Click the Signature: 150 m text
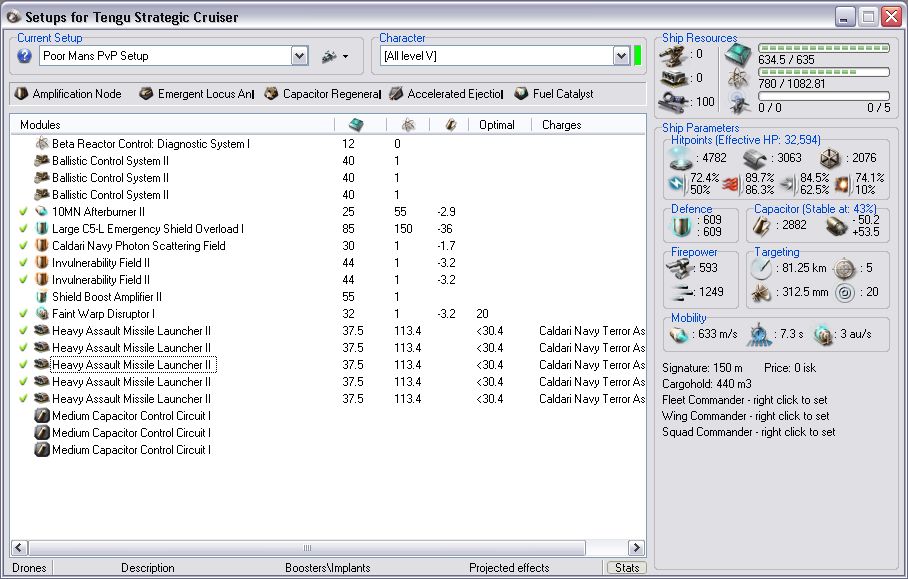Viewport: 908px width, 579px height. [702, 368]
